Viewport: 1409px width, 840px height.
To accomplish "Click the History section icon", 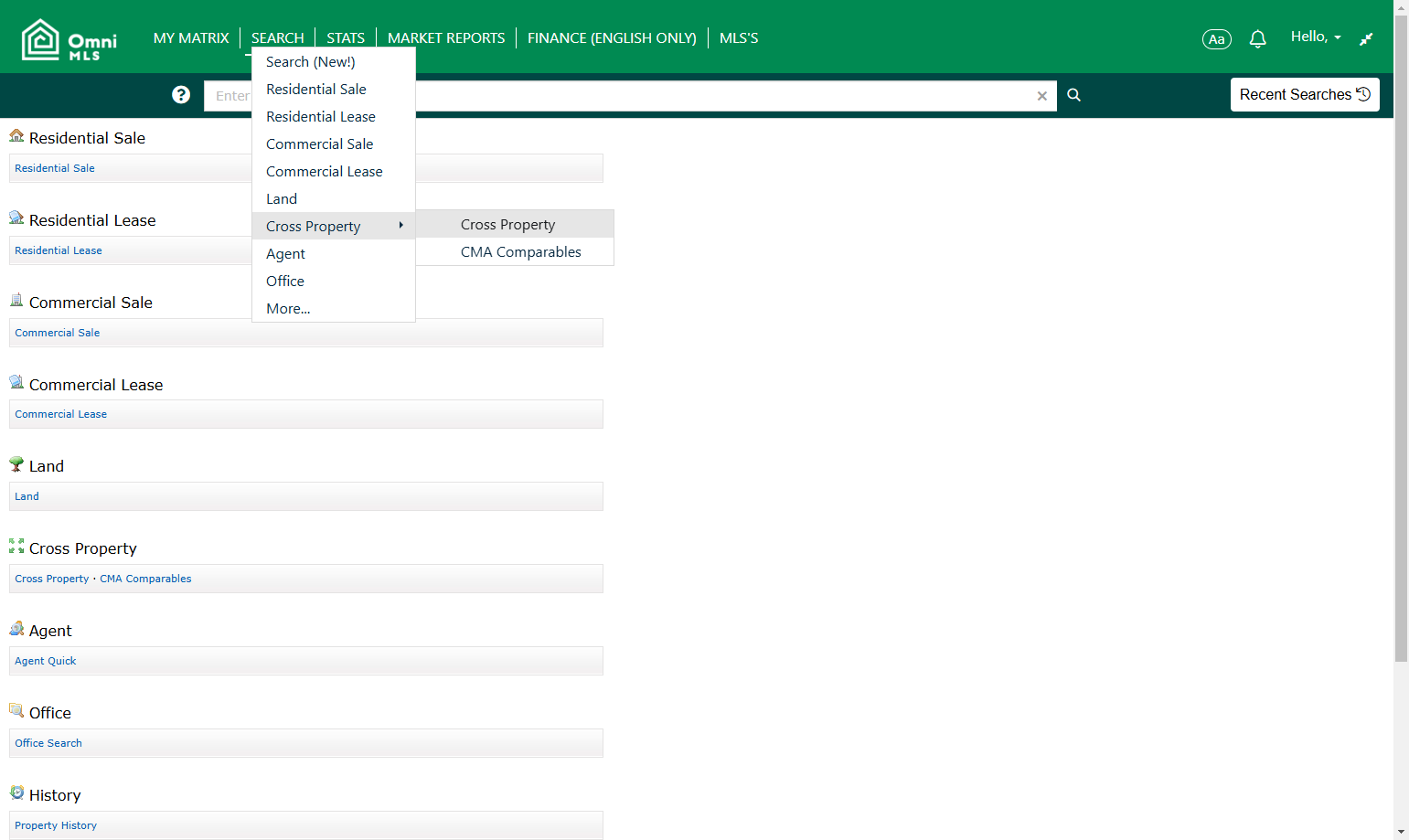I will (x=16, y=792).
